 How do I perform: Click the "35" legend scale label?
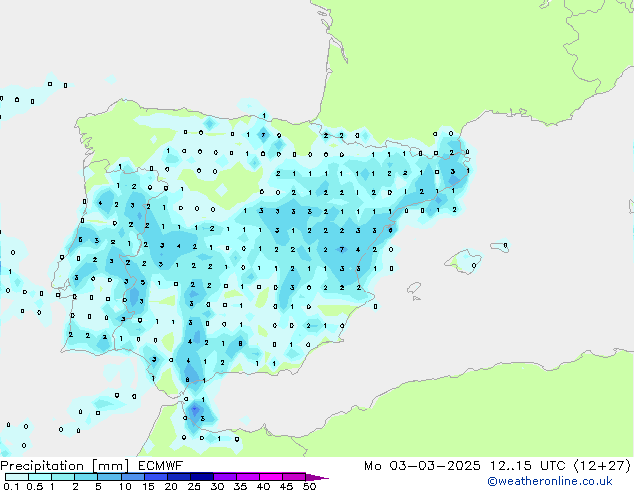pyautogui.click(x=240, y=486)
